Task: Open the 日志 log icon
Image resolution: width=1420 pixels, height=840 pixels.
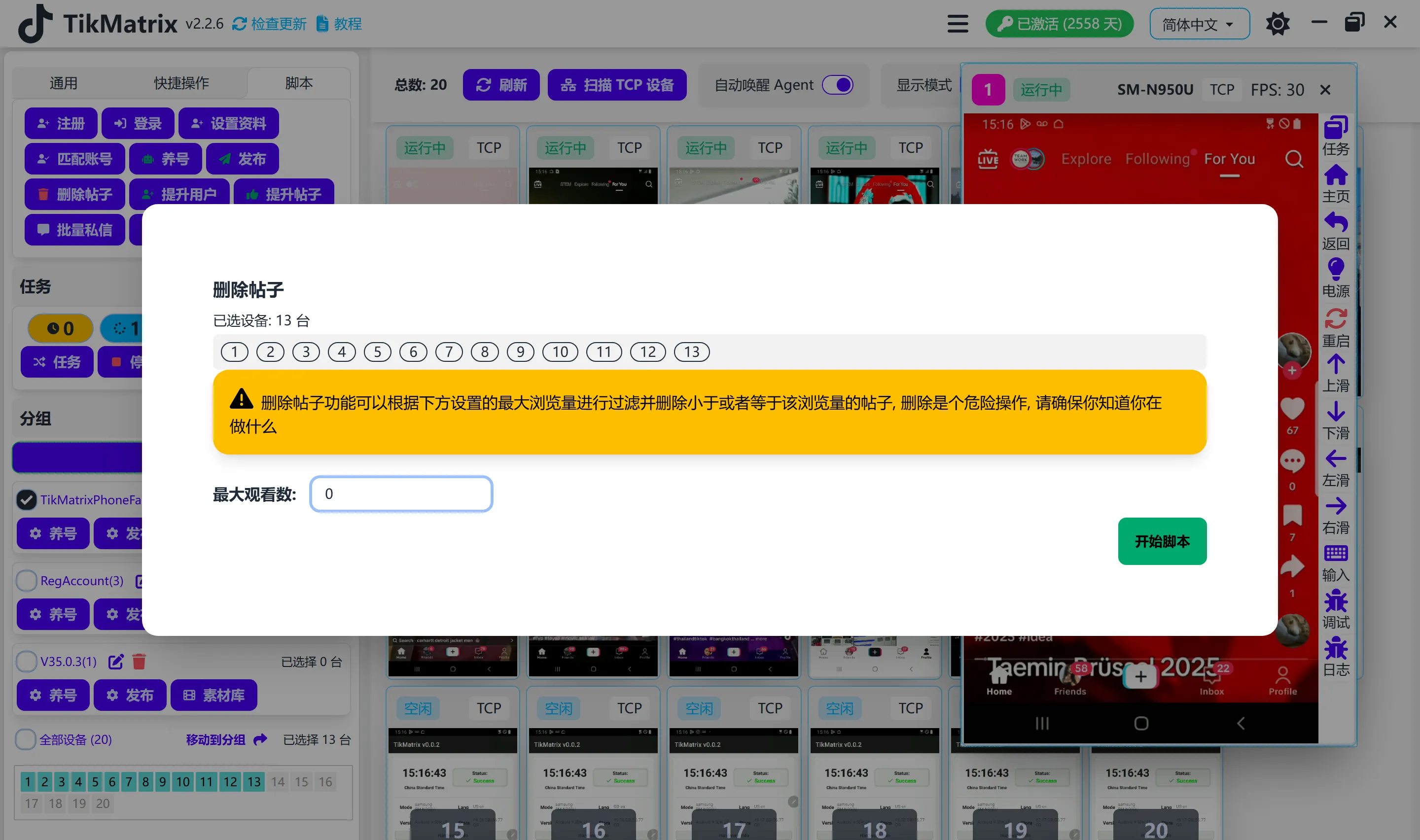Action: pos(1337,649)
